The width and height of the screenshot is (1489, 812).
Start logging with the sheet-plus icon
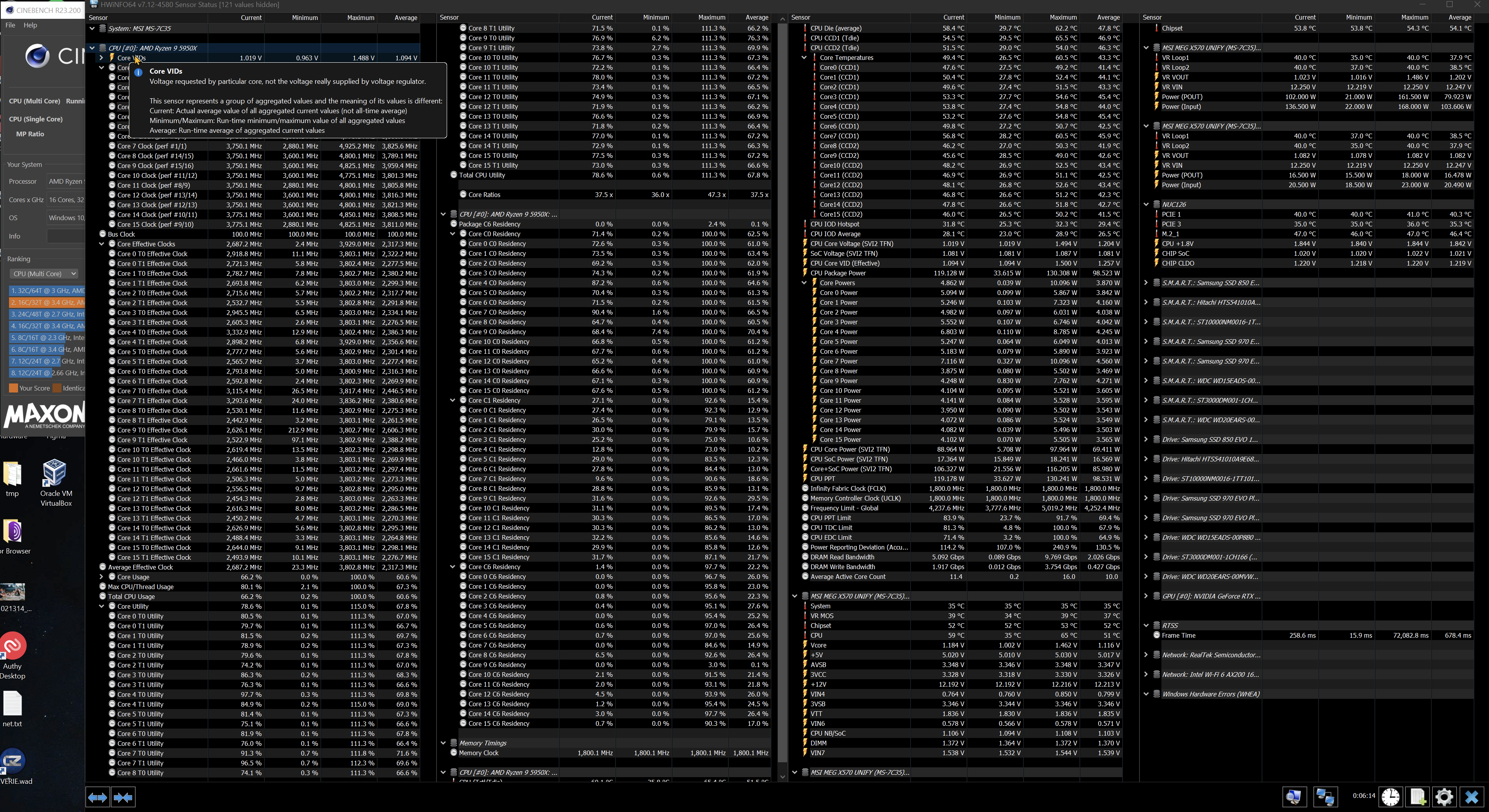(x=1417, y=797)
